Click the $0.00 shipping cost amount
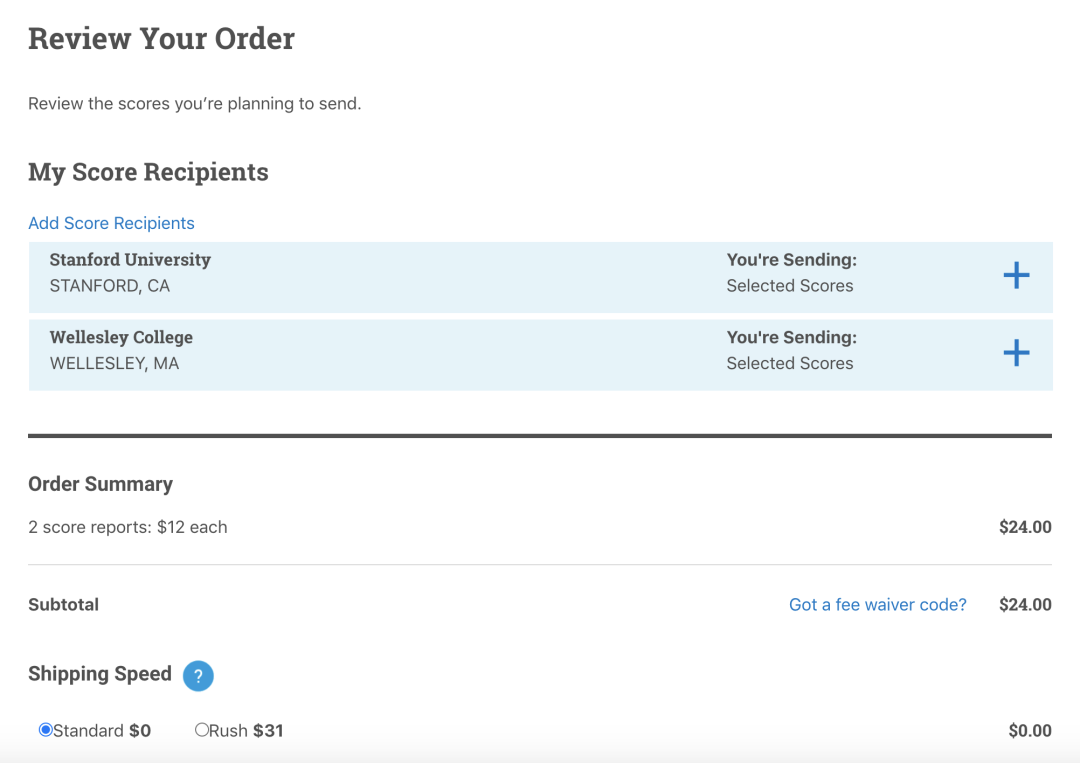 [x=1029, y=731]
